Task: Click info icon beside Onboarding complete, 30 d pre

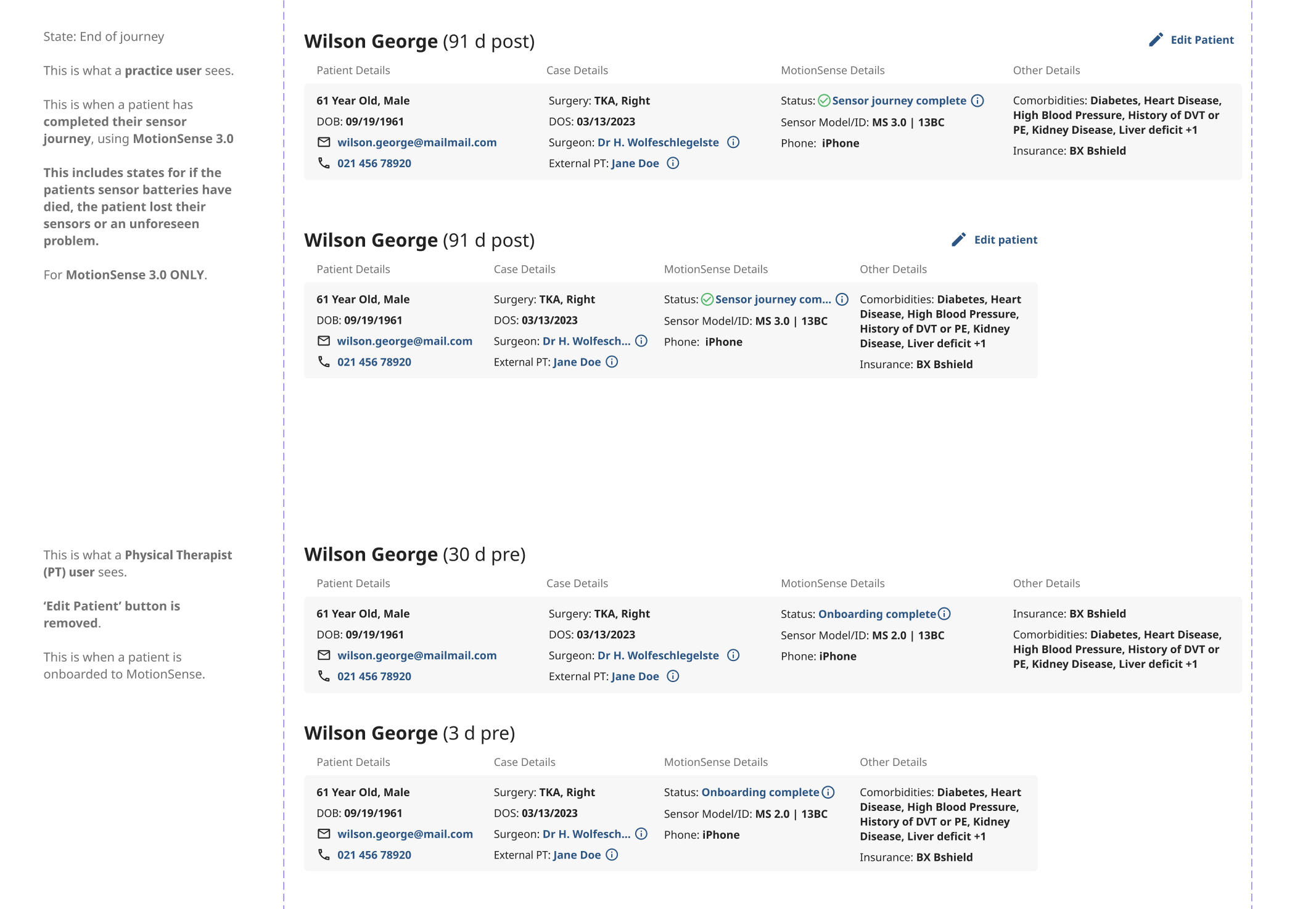Action: [944, 614]
